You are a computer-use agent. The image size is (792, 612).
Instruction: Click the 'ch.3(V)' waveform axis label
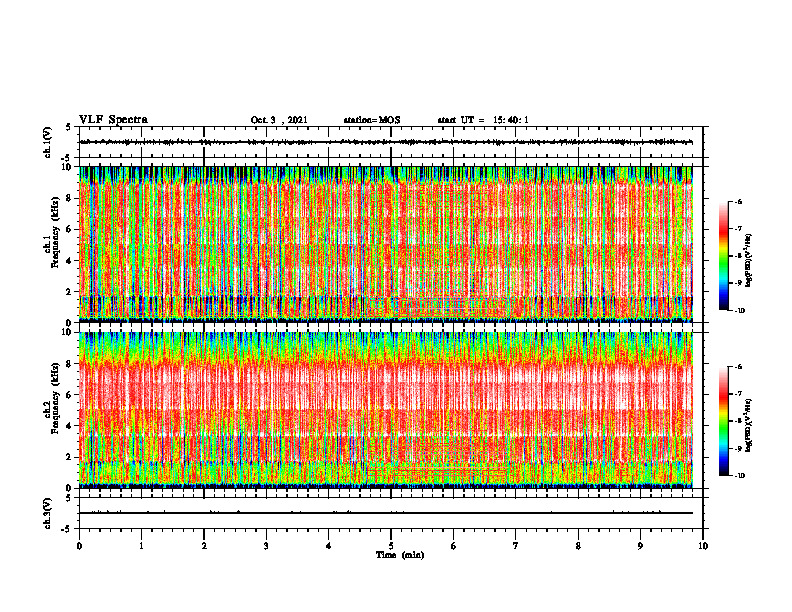[48, 513]
